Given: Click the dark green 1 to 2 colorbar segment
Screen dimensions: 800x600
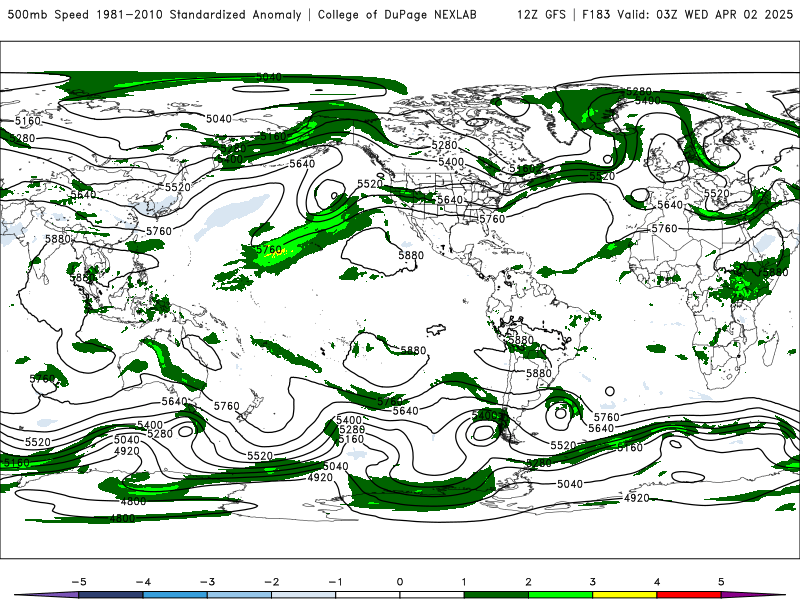Looking at the screenshot, I should pos(496,595).
